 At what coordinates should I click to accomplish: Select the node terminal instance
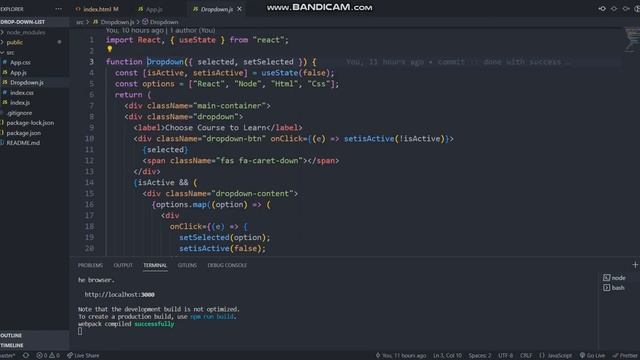click(x=614, y=278)
